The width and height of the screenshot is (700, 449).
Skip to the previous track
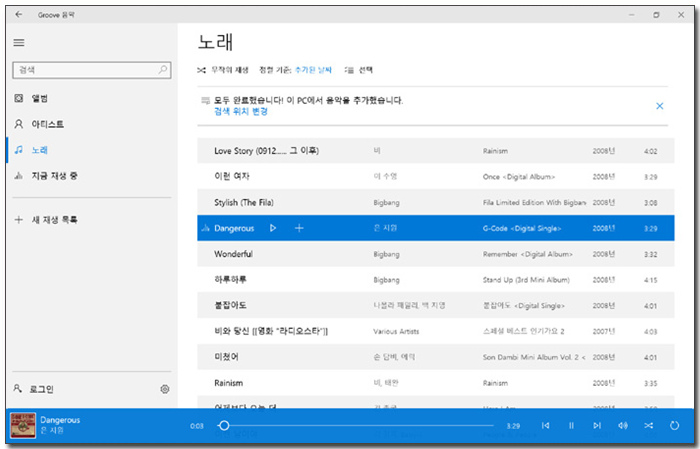(545, 425)
